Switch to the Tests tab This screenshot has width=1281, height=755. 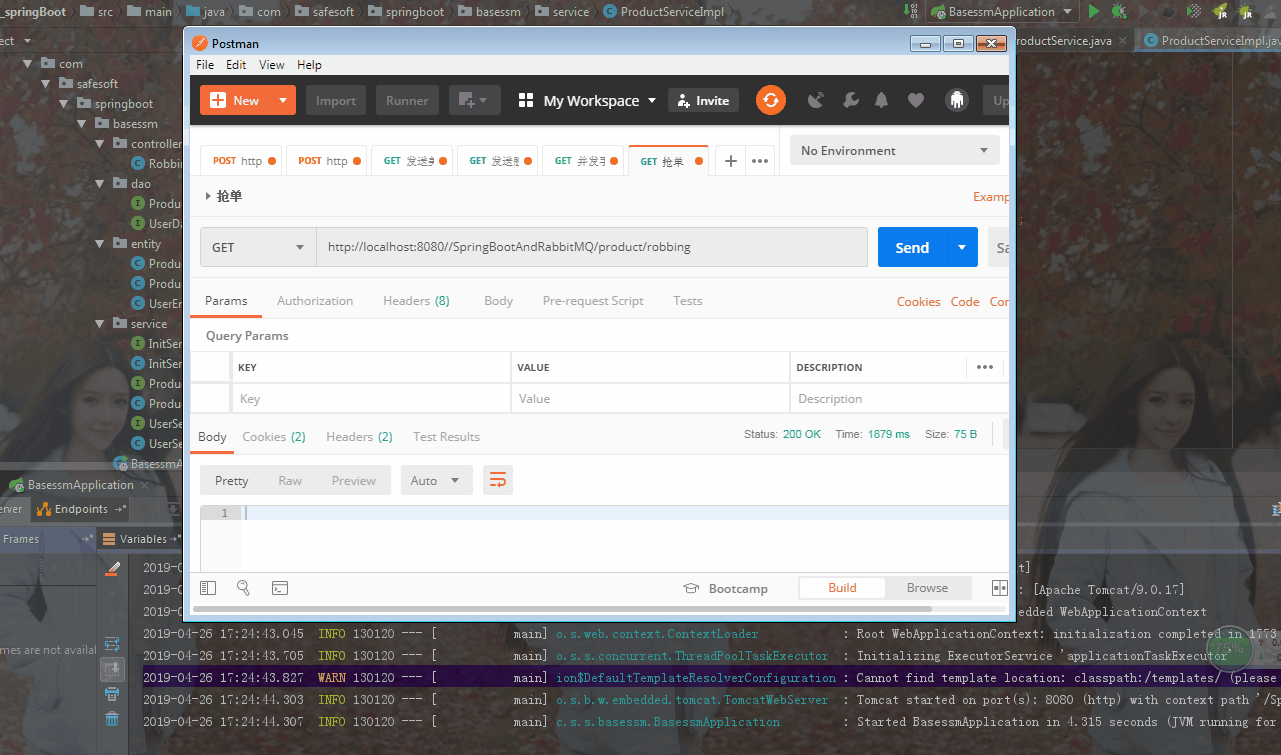point(687,300)
